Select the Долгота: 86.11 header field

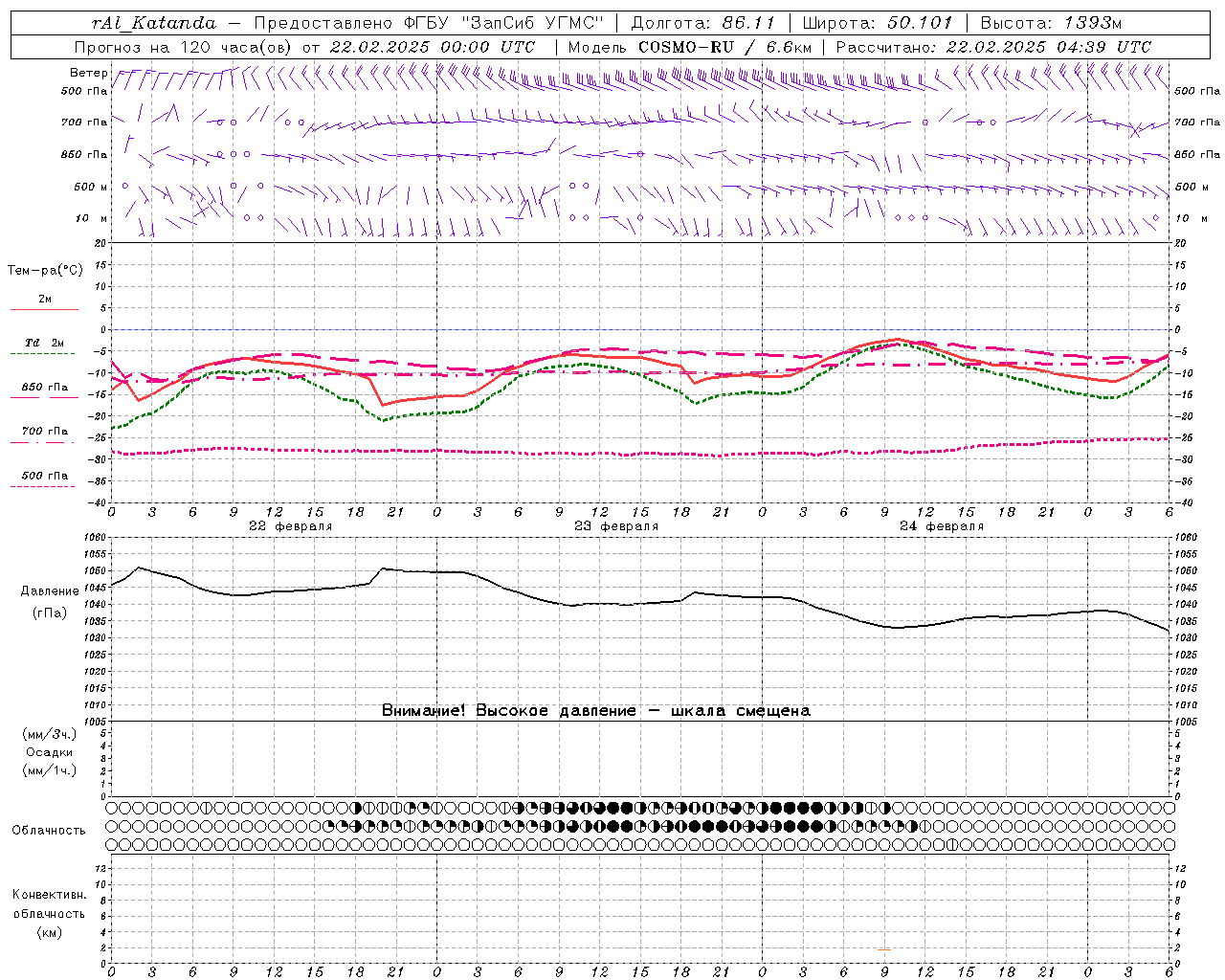click(x=702, y=23)
